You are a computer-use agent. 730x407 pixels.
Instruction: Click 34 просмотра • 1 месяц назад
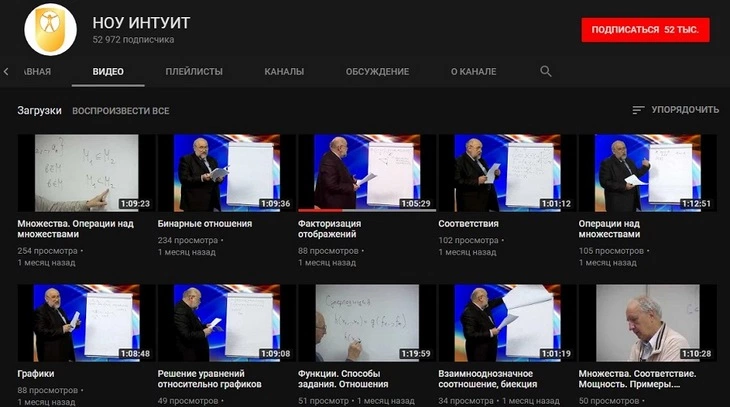tap(499, 400)
